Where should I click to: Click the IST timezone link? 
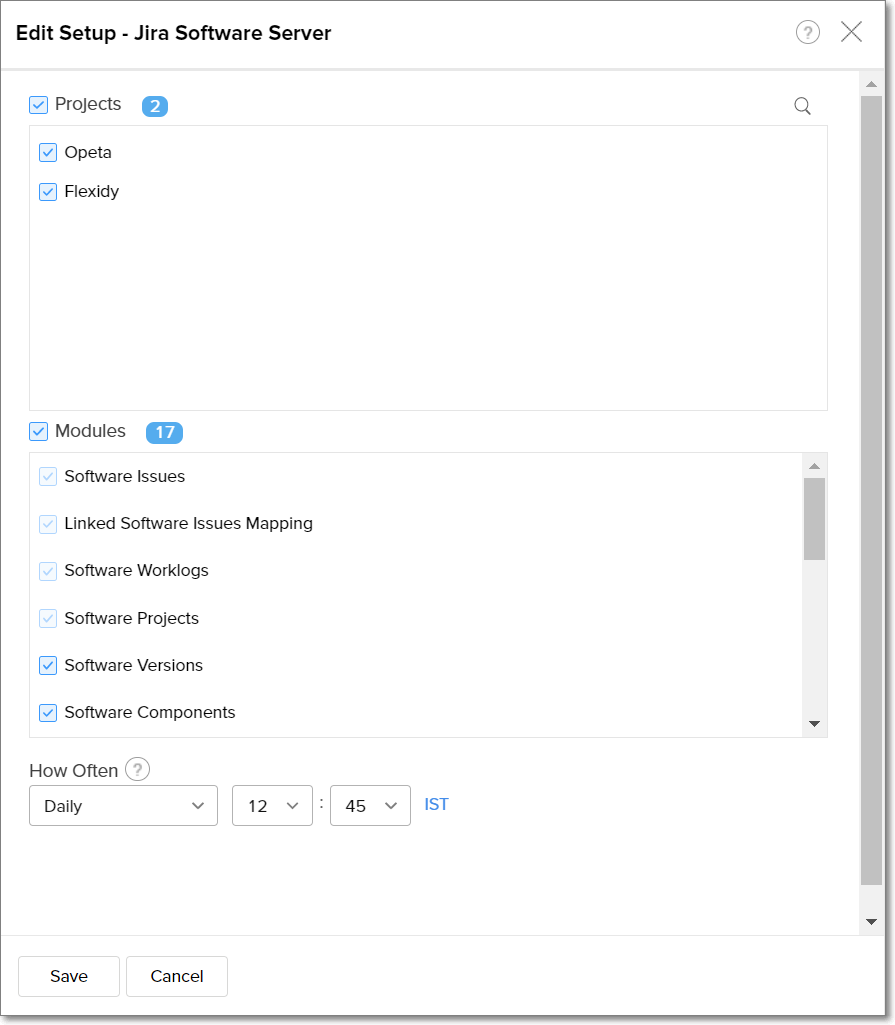tap(436, 804)
